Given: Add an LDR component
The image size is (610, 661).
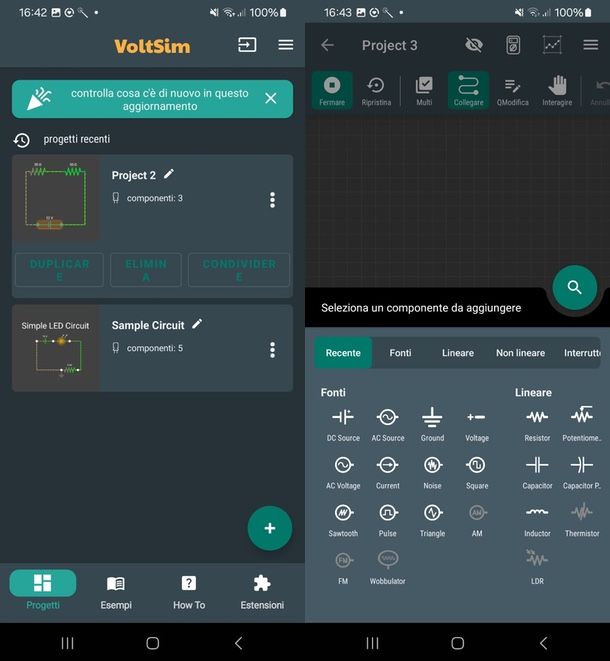Looking at the screenshot, I should click(x=537, y=567).
